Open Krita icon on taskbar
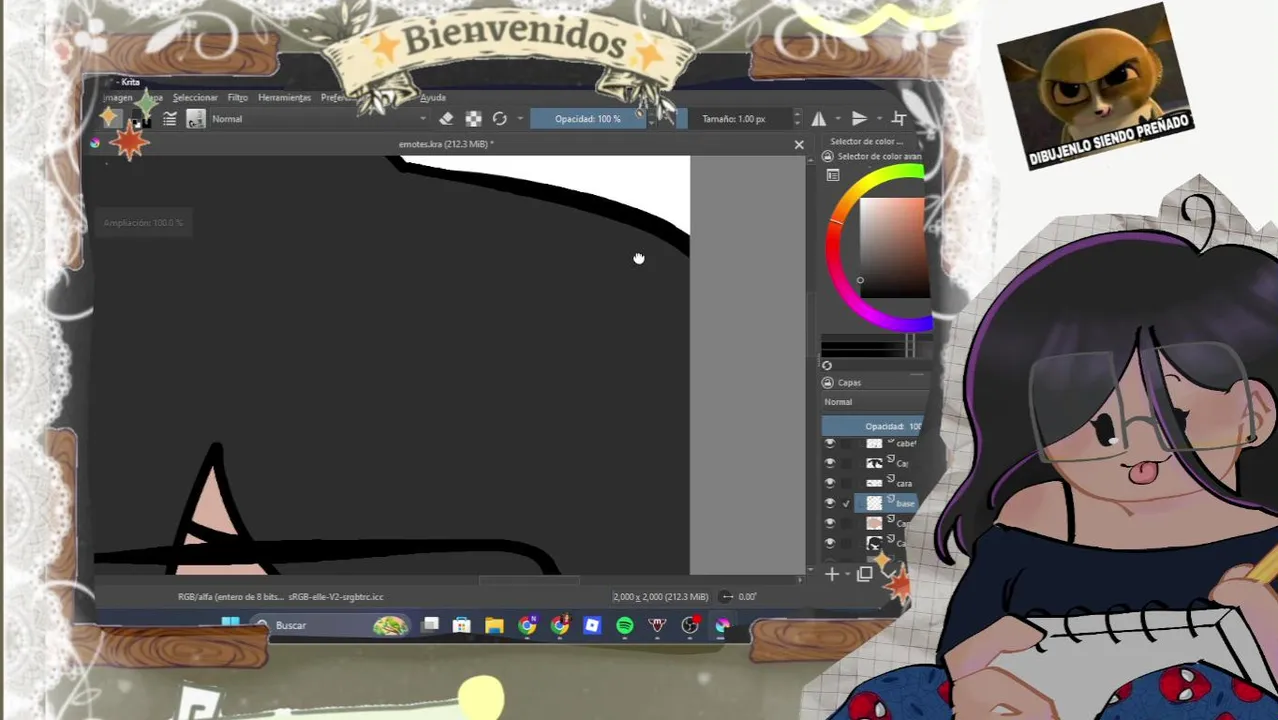 [x=722, y=626]
